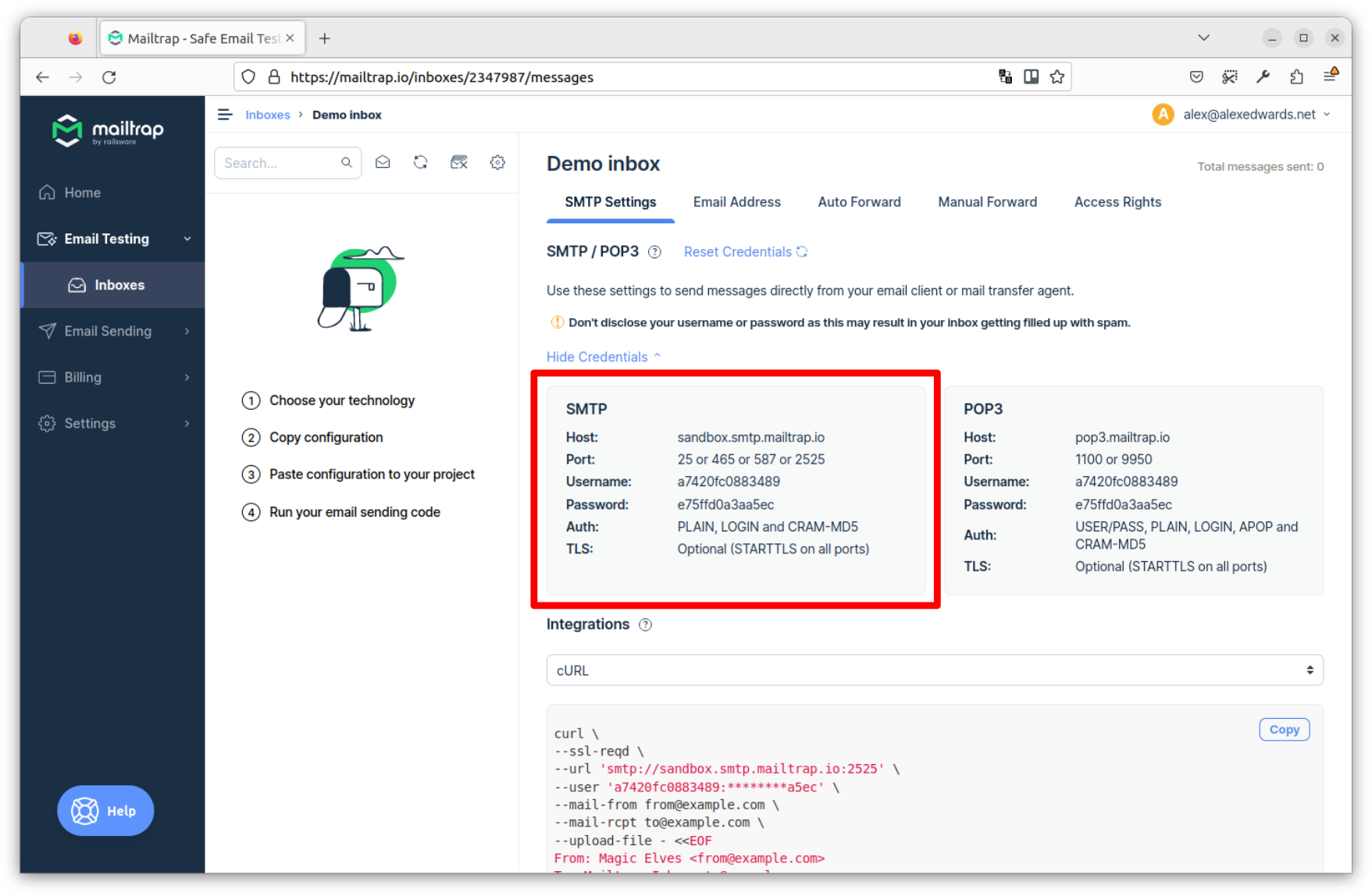Click the SMTP / POP3 help question icon
This screenshot has height=896, width=1372.
coord(655,252)
